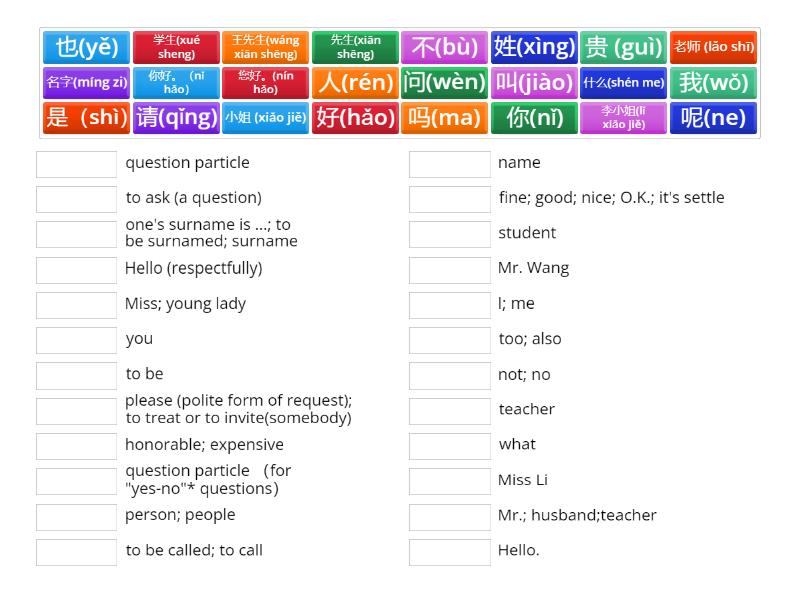Click the answer slot beside 'to be called; to call'

point(76,550)
